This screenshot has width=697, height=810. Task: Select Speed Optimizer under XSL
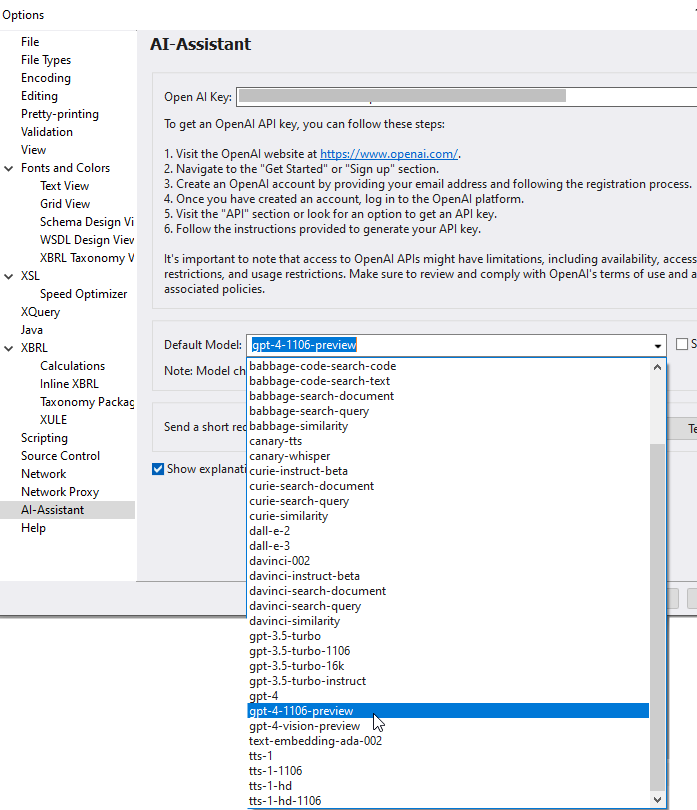coord(83,294)
